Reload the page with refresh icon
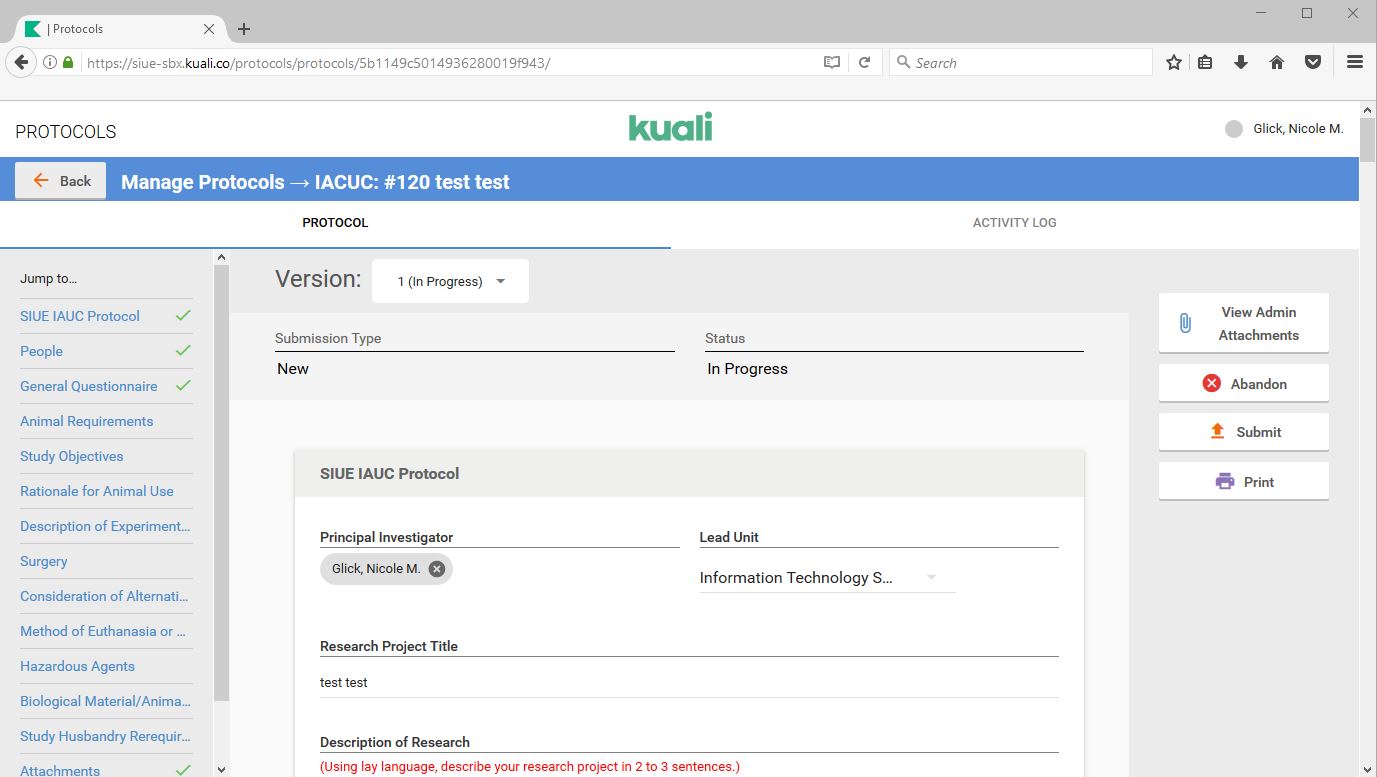1377x777 pixels. (x=864, y=62)
